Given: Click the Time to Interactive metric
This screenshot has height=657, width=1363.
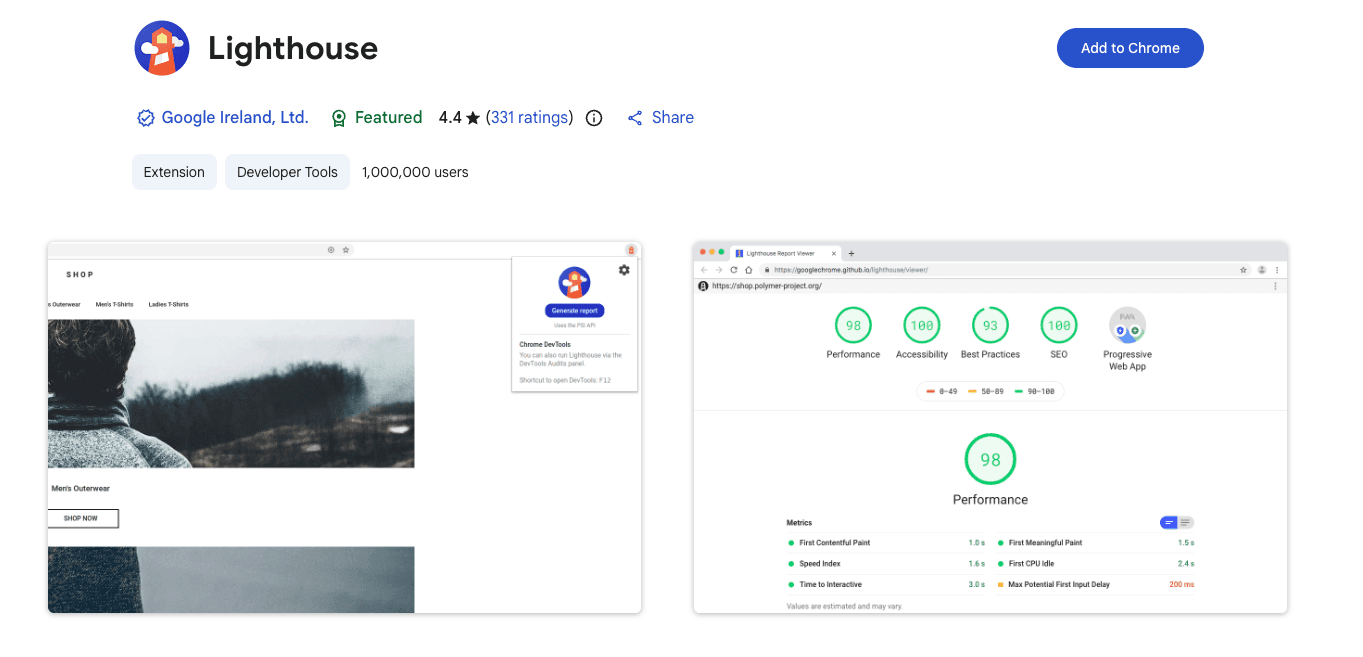Looking at the screenshot, I should coord(887,585).
